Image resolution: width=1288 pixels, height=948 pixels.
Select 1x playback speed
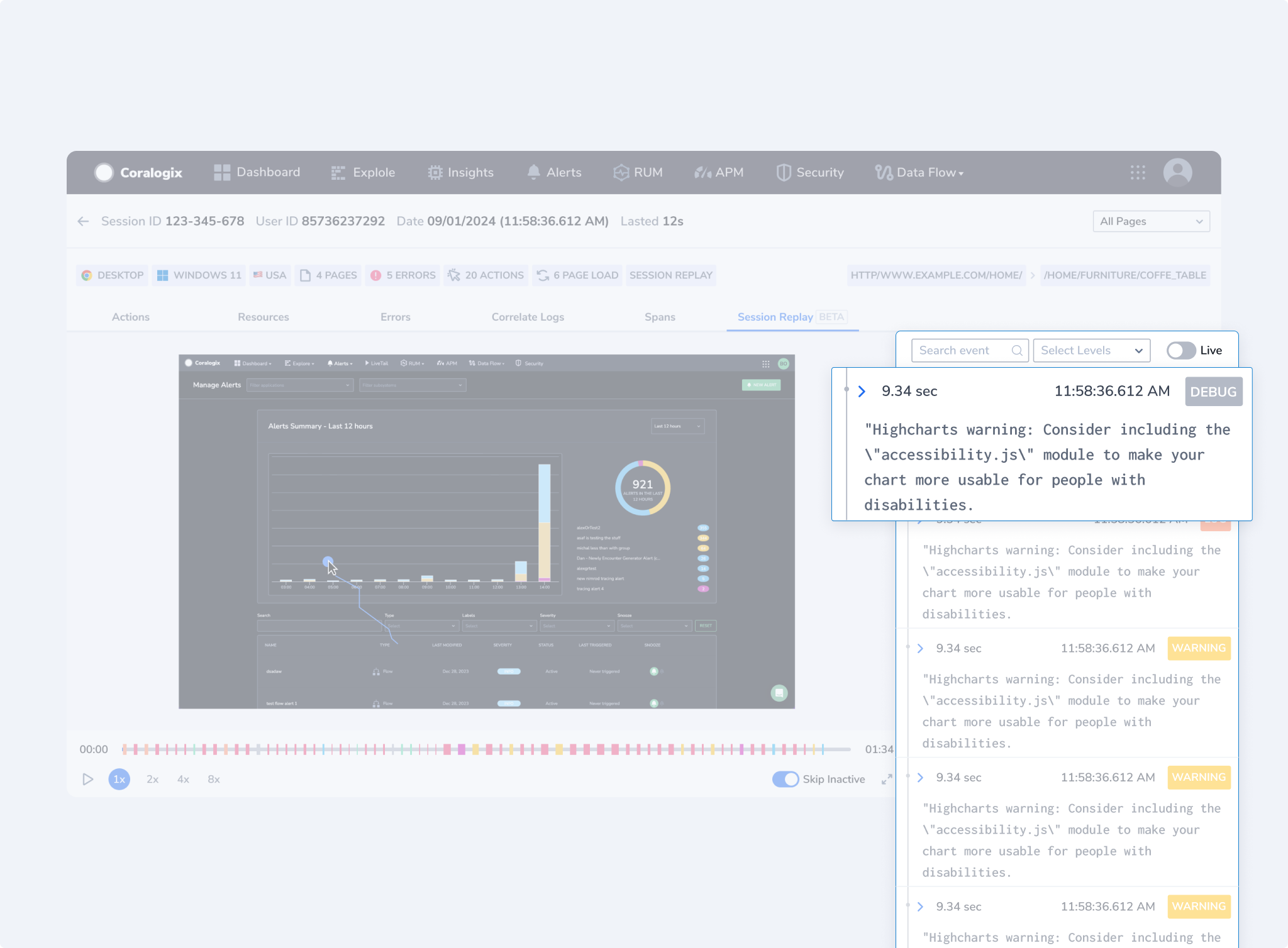point(119,780)
